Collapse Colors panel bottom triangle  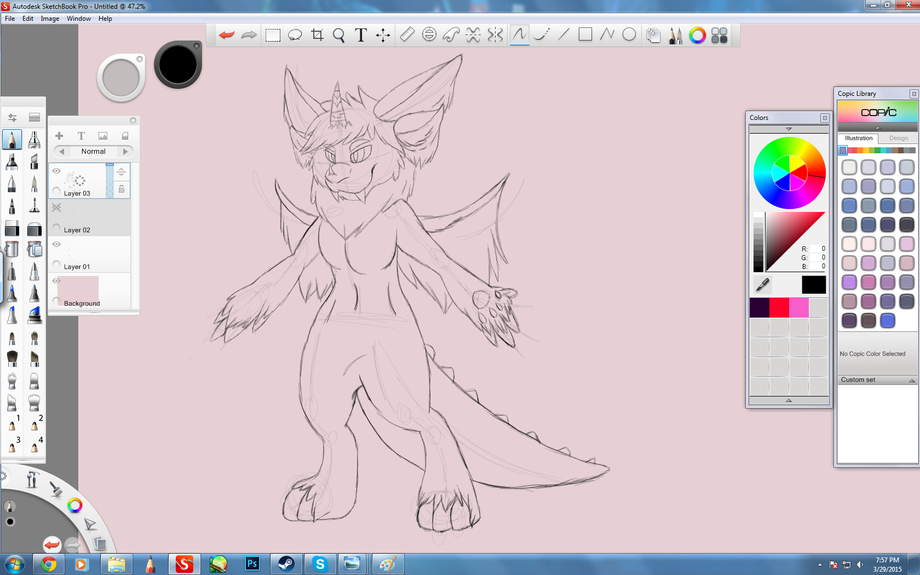(789, 400)
